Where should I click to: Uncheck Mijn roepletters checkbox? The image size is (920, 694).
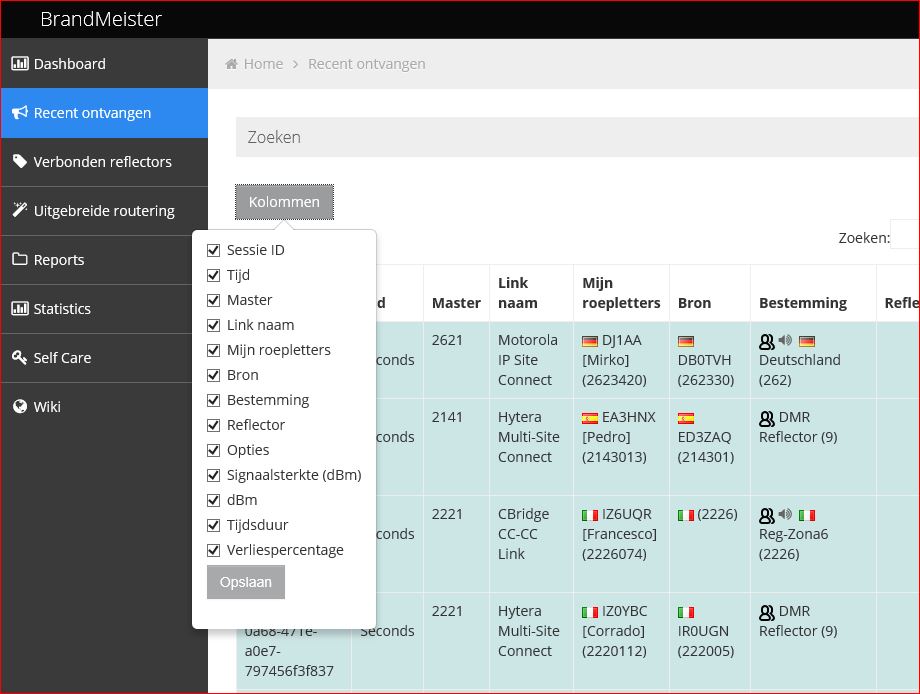214,350
